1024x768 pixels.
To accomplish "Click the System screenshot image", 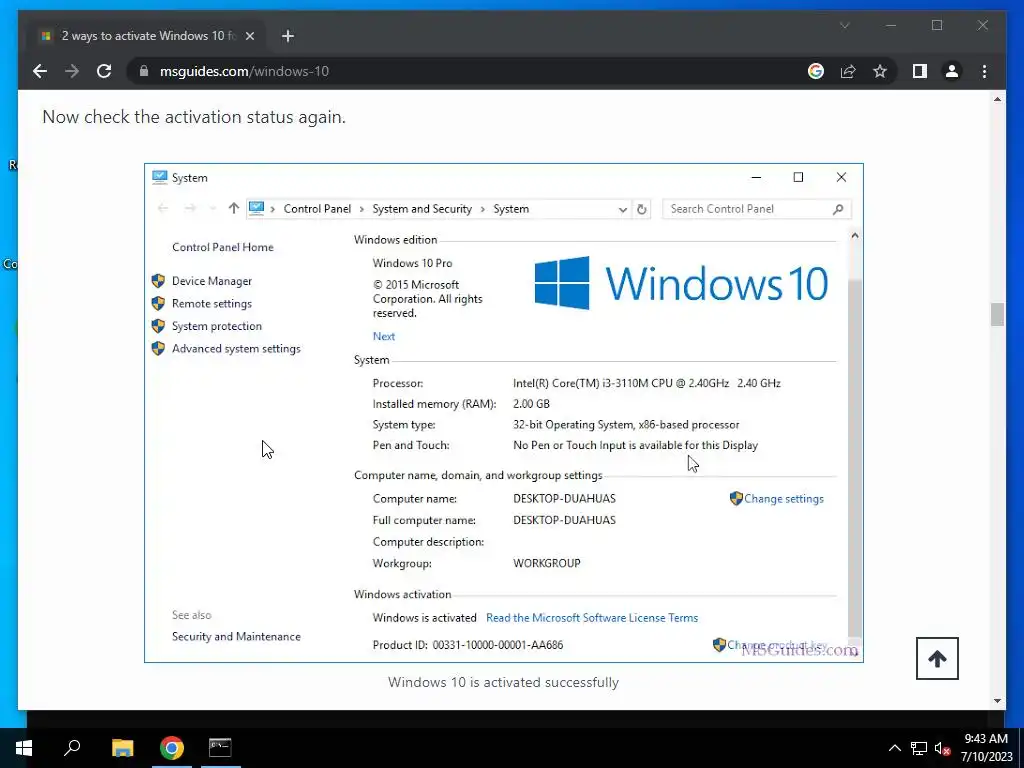I will click(x=504, y=413).
